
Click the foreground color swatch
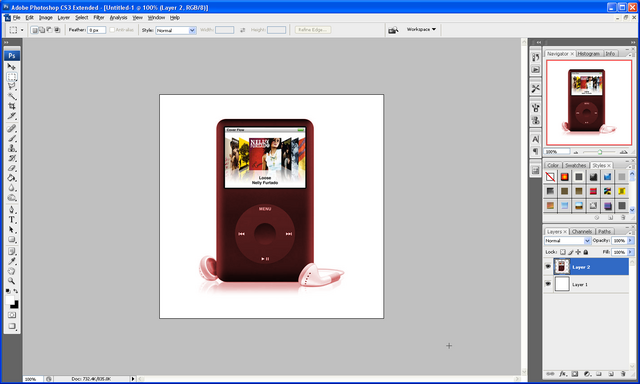(9, 301)
